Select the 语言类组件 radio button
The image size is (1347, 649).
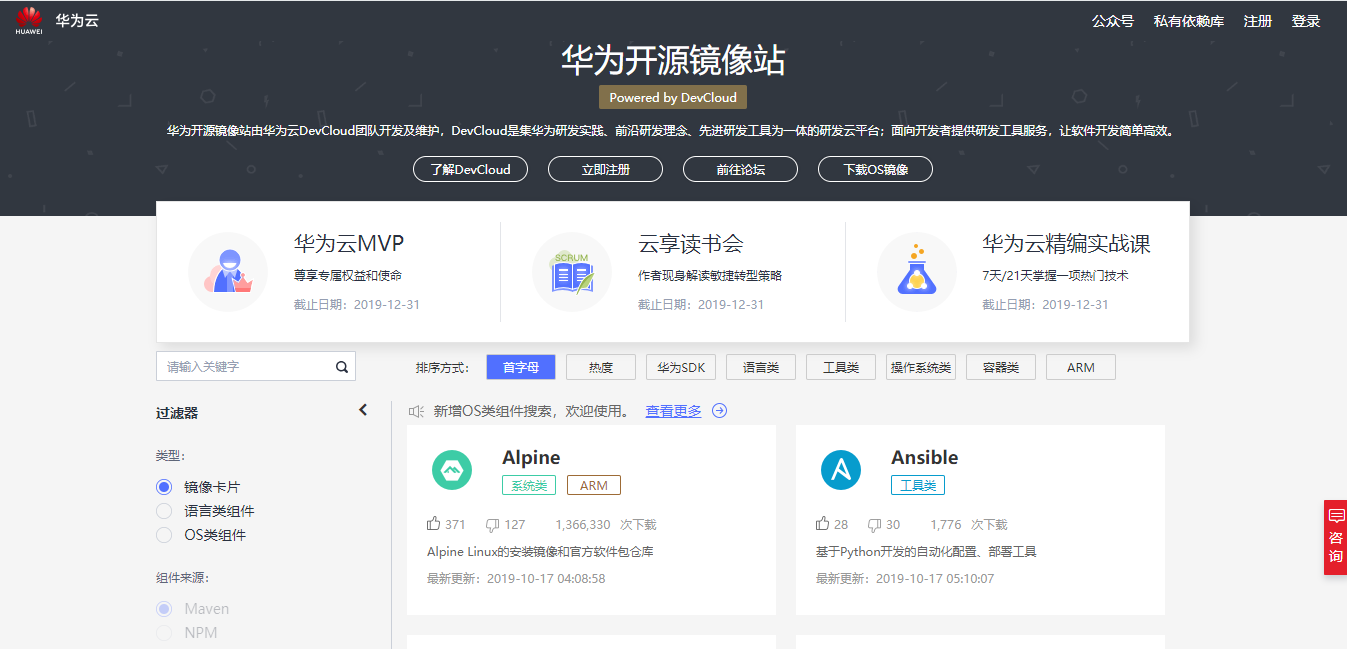tap(164, 511)
